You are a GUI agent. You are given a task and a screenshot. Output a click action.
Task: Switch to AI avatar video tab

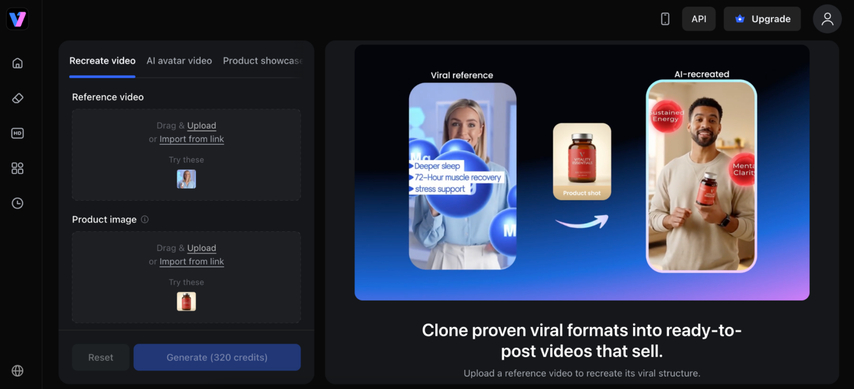179,61
